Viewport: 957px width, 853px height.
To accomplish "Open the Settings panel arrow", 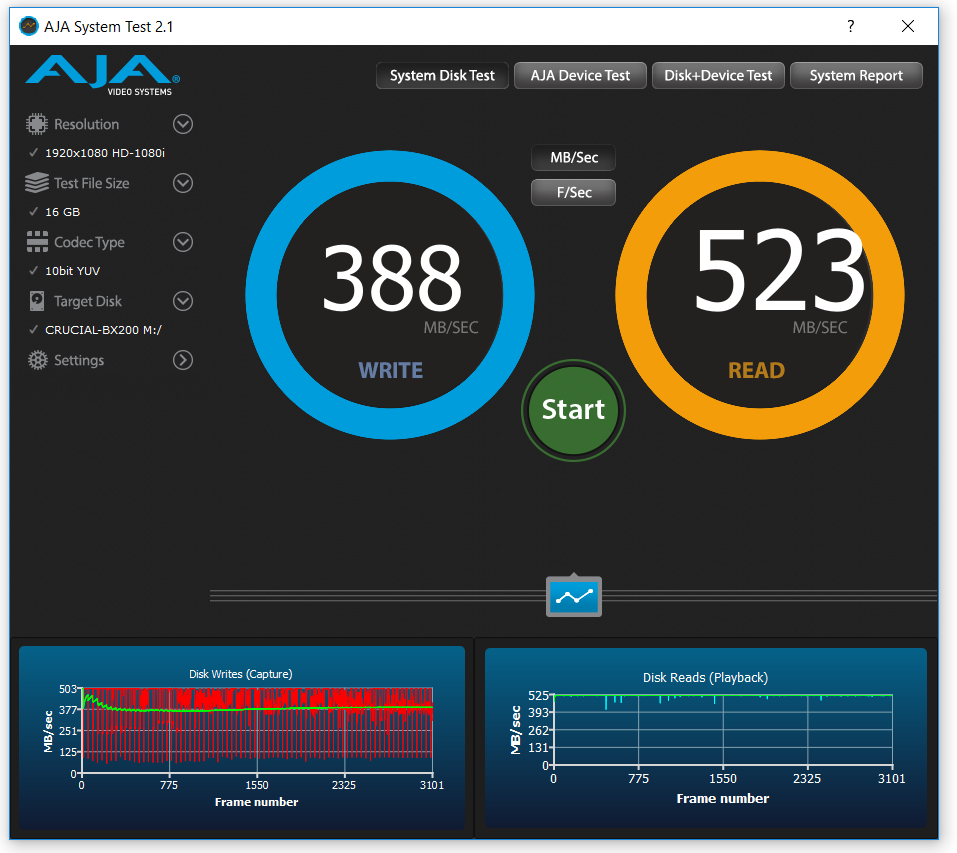I will click(x=182, y=360).
